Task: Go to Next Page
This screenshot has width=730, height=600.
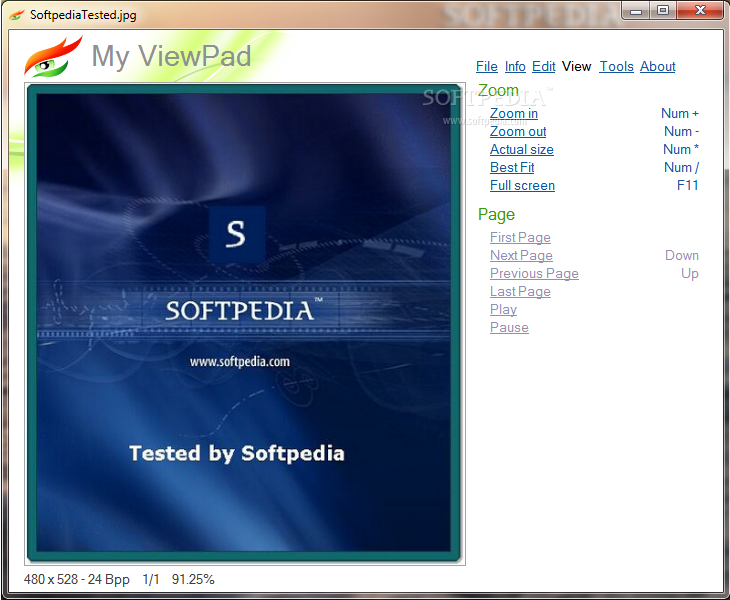Action: [x=521, y=256]
